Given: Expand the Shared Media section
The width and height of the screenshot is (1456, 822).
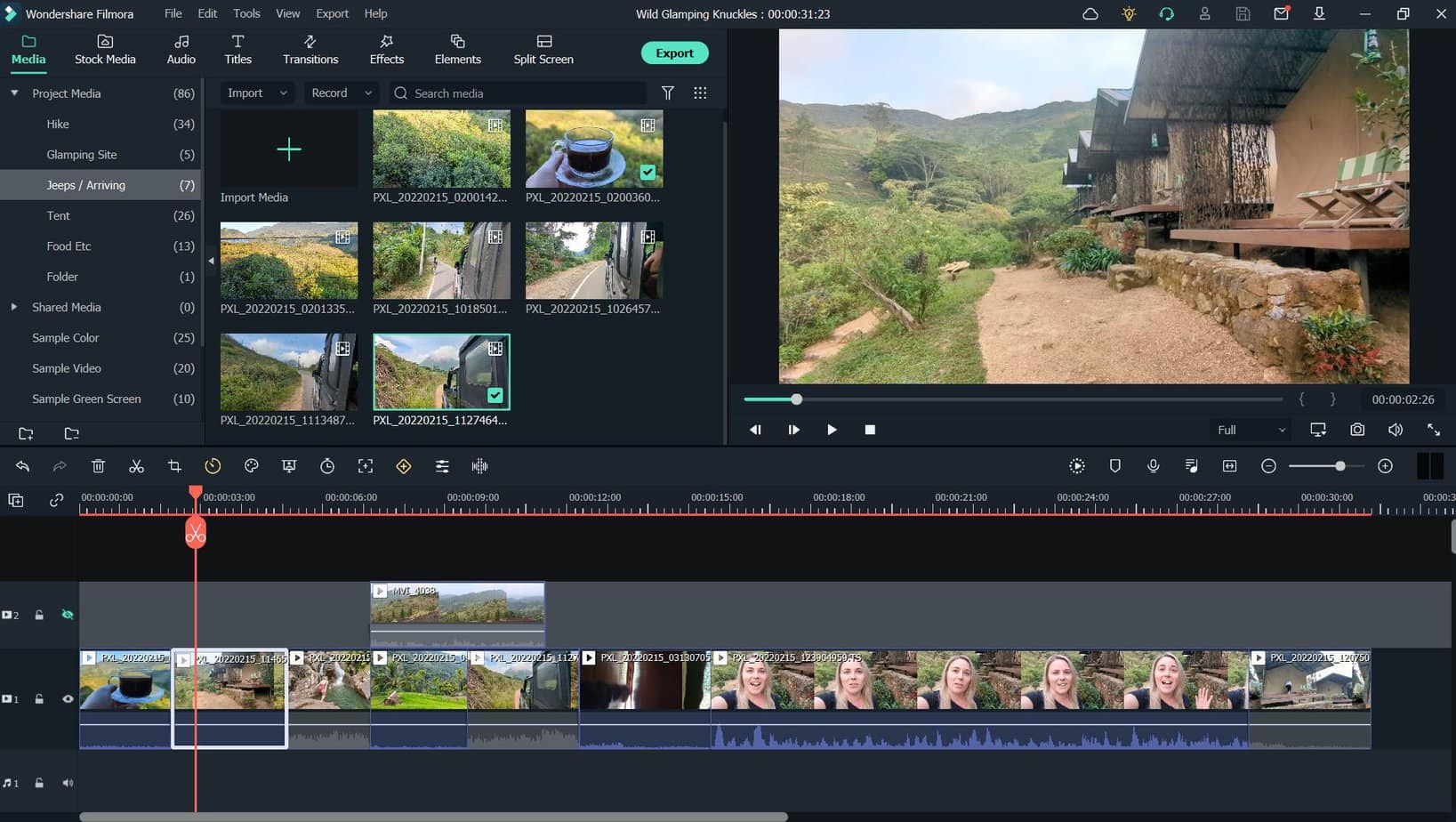Looking at the screenshot, I should point(14,307).
